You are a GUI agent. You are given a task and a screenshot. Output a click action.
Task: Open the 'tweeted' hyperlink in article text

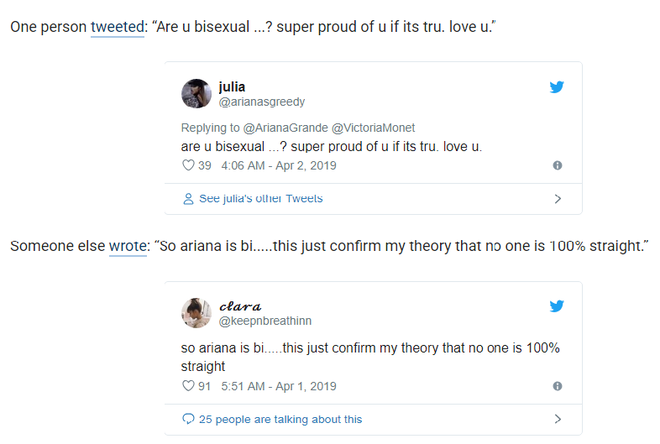pos(117,27)
